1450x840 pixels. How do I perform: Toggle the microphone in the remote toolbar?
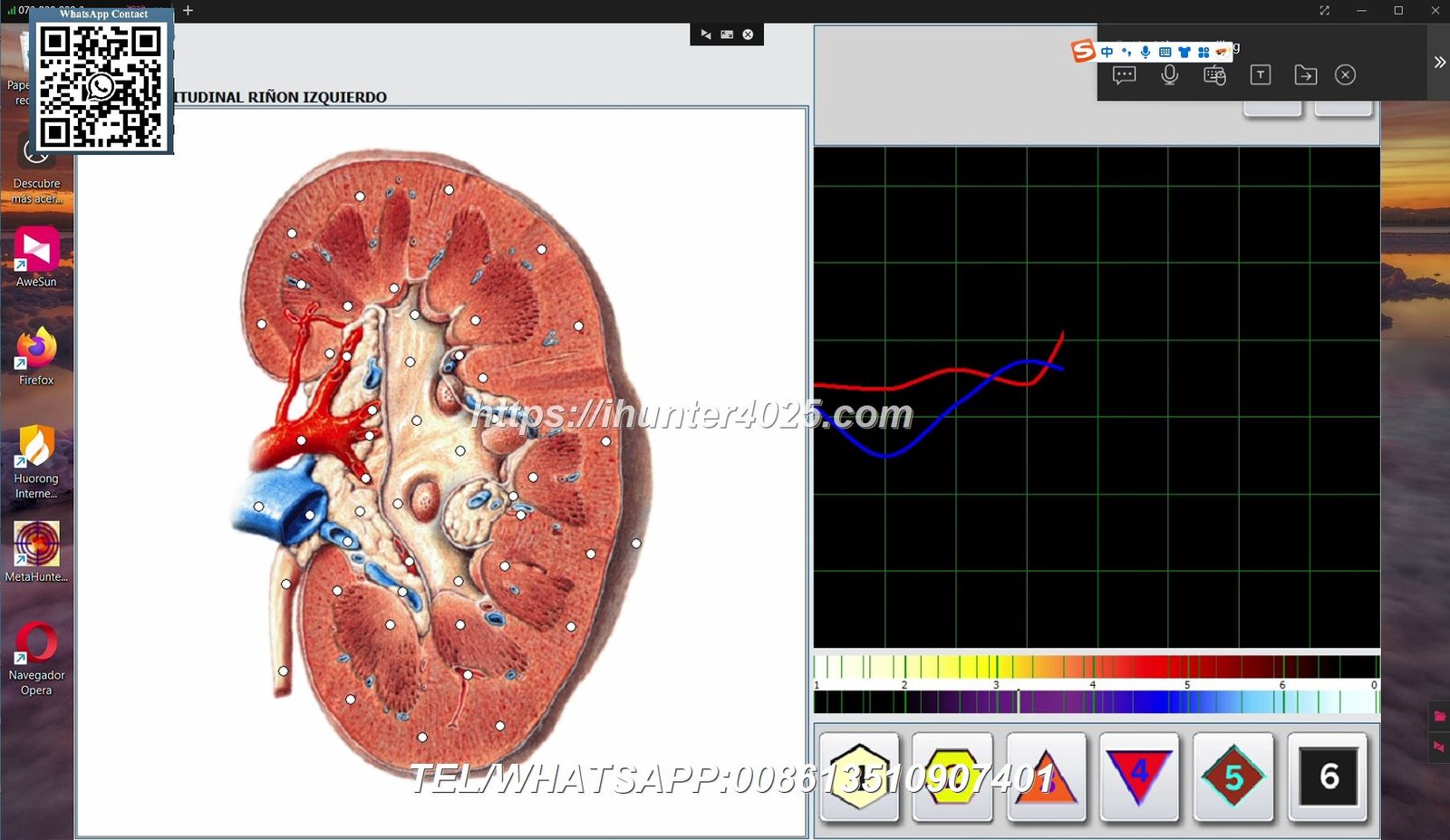tap(1170, 75)
